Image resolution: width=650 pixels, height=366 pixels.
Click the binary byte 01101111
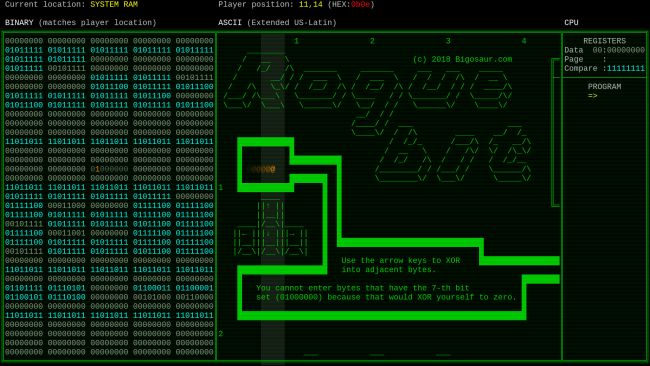pyautogui.click(x=24, y=288)
